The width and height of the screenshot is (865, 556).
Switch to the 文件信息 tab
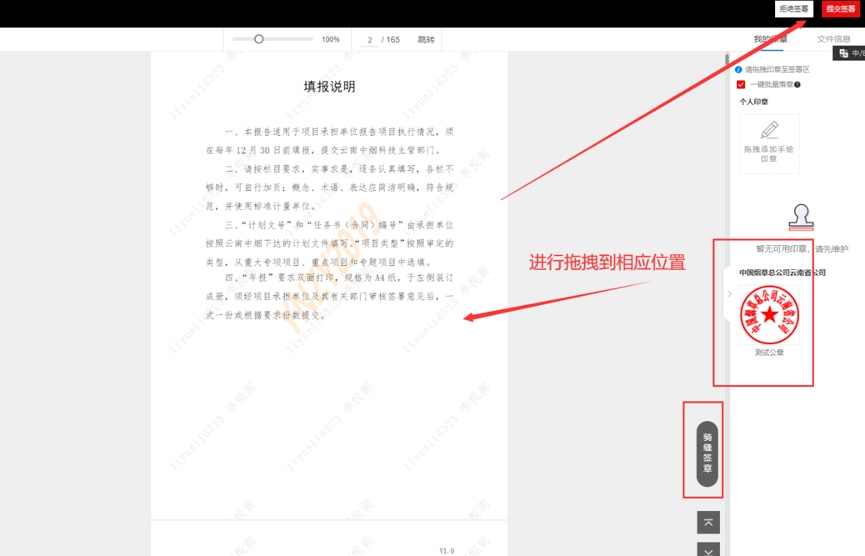(833, 39)
